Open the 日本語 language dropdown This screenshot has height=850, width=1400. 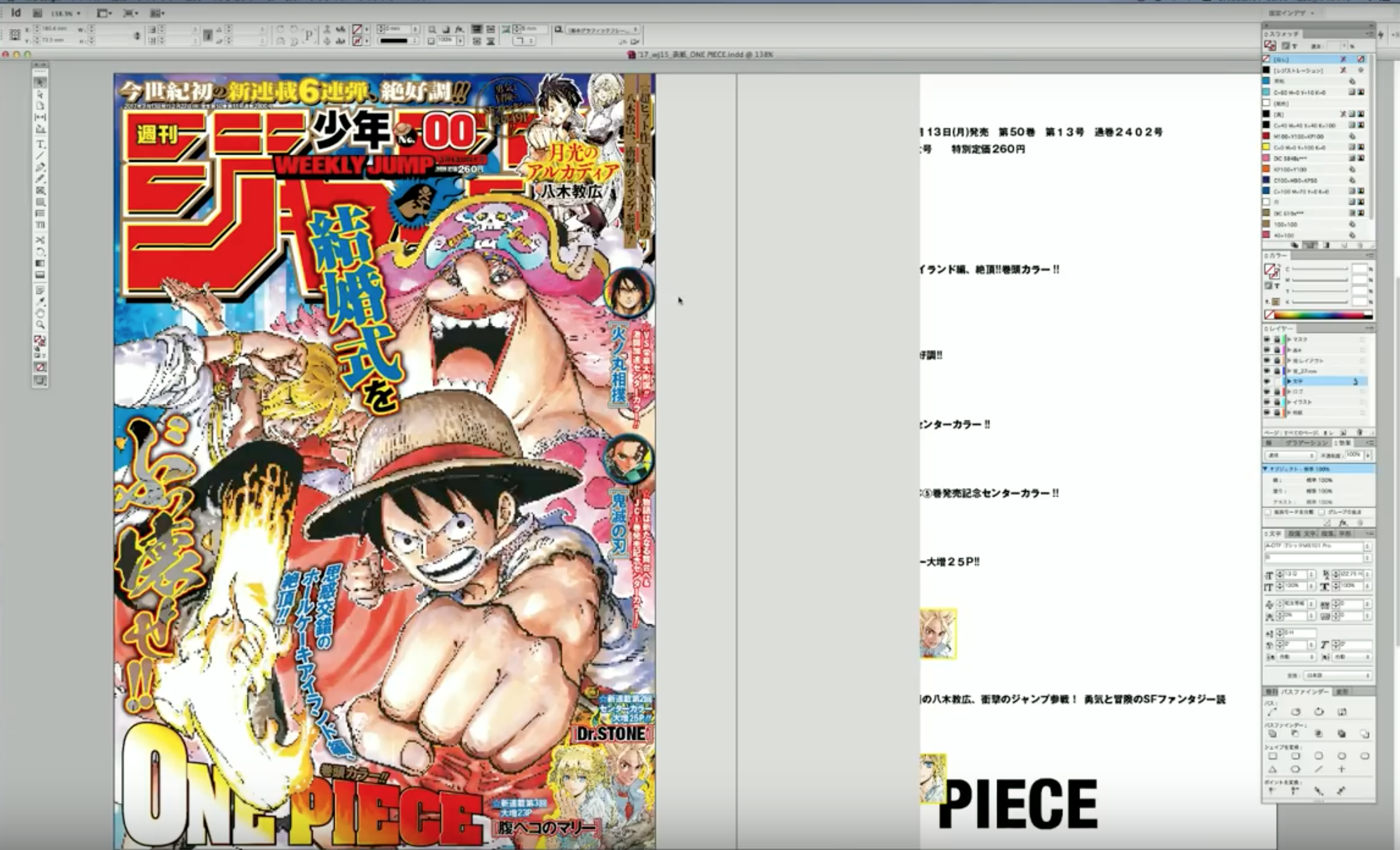click(x=1337, y=676)
